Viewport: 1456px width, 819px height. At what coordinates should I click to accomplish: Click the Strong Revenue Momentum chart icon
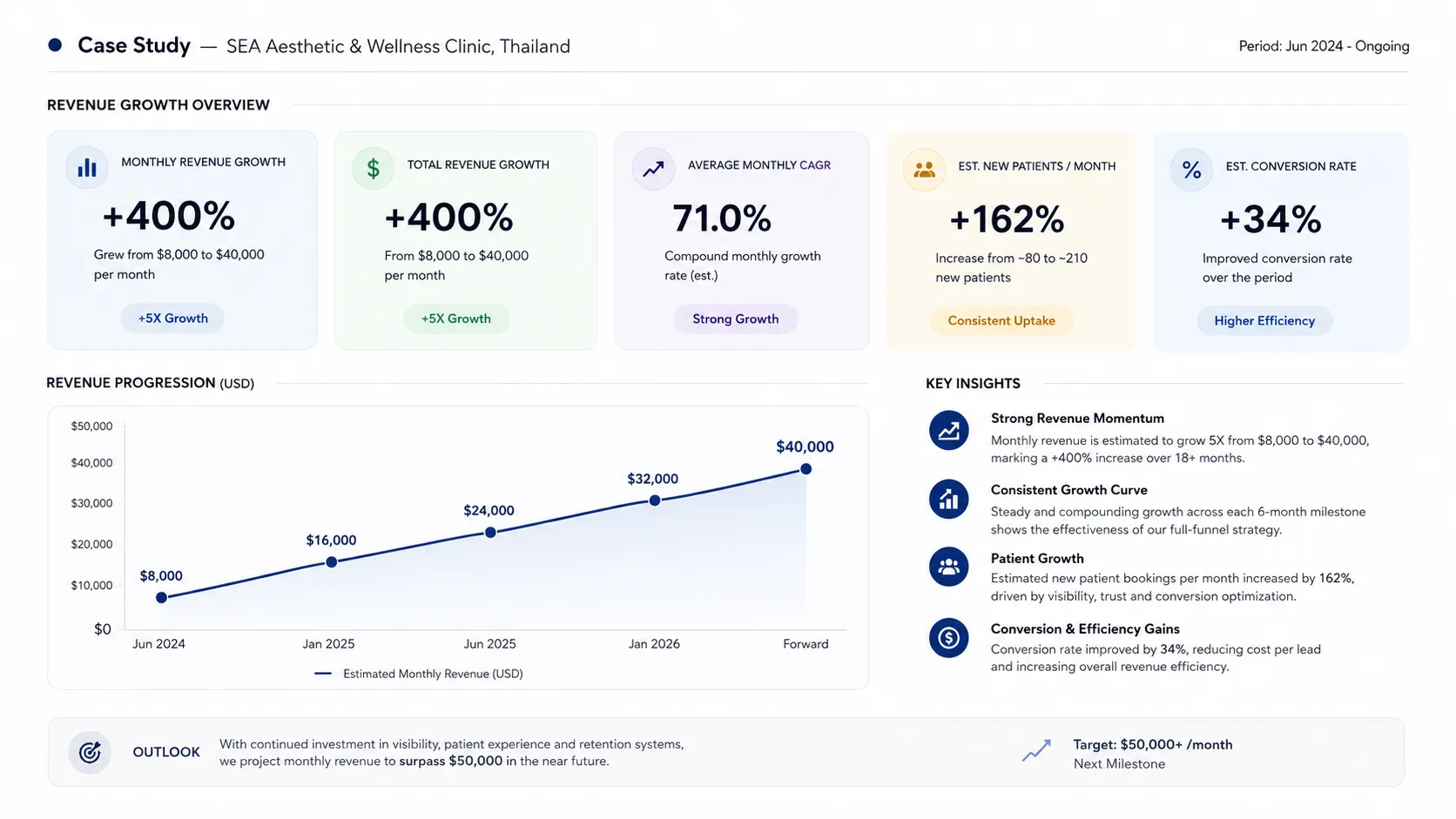tap(949, 430)
